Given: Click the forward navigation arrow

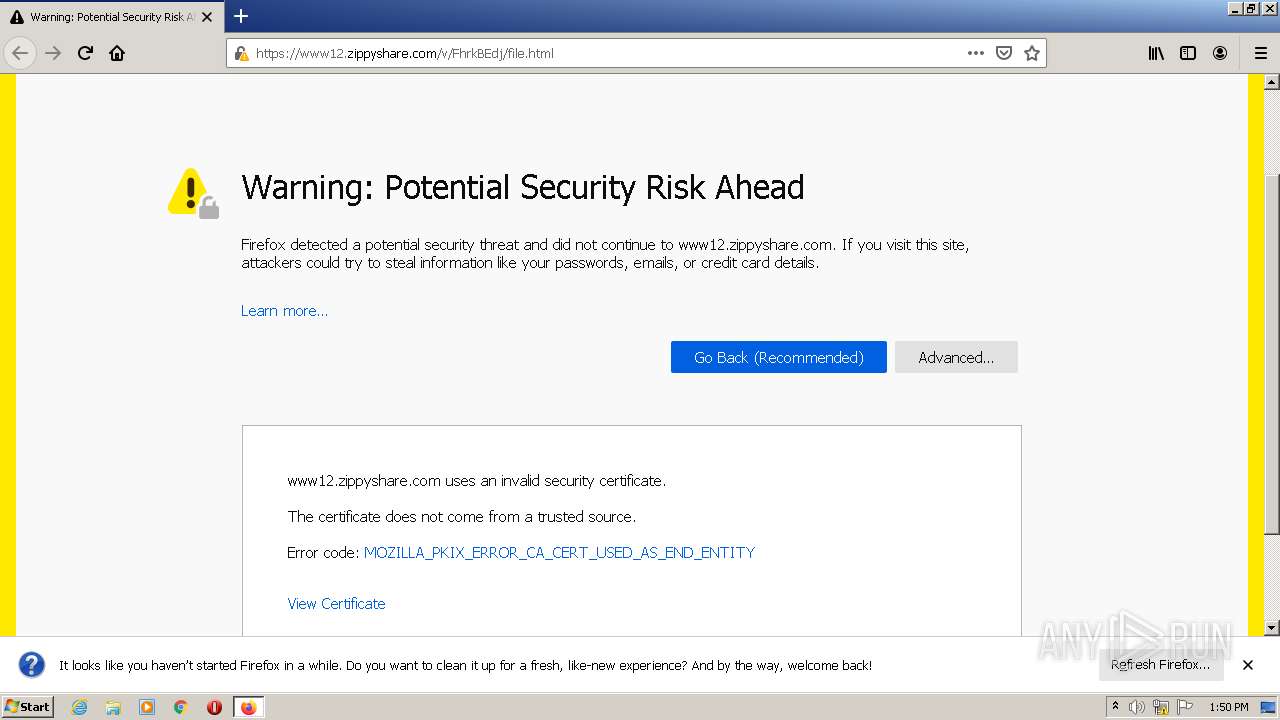Looking at the screenshot, I should pyautogui.click(x=53, y=53).
